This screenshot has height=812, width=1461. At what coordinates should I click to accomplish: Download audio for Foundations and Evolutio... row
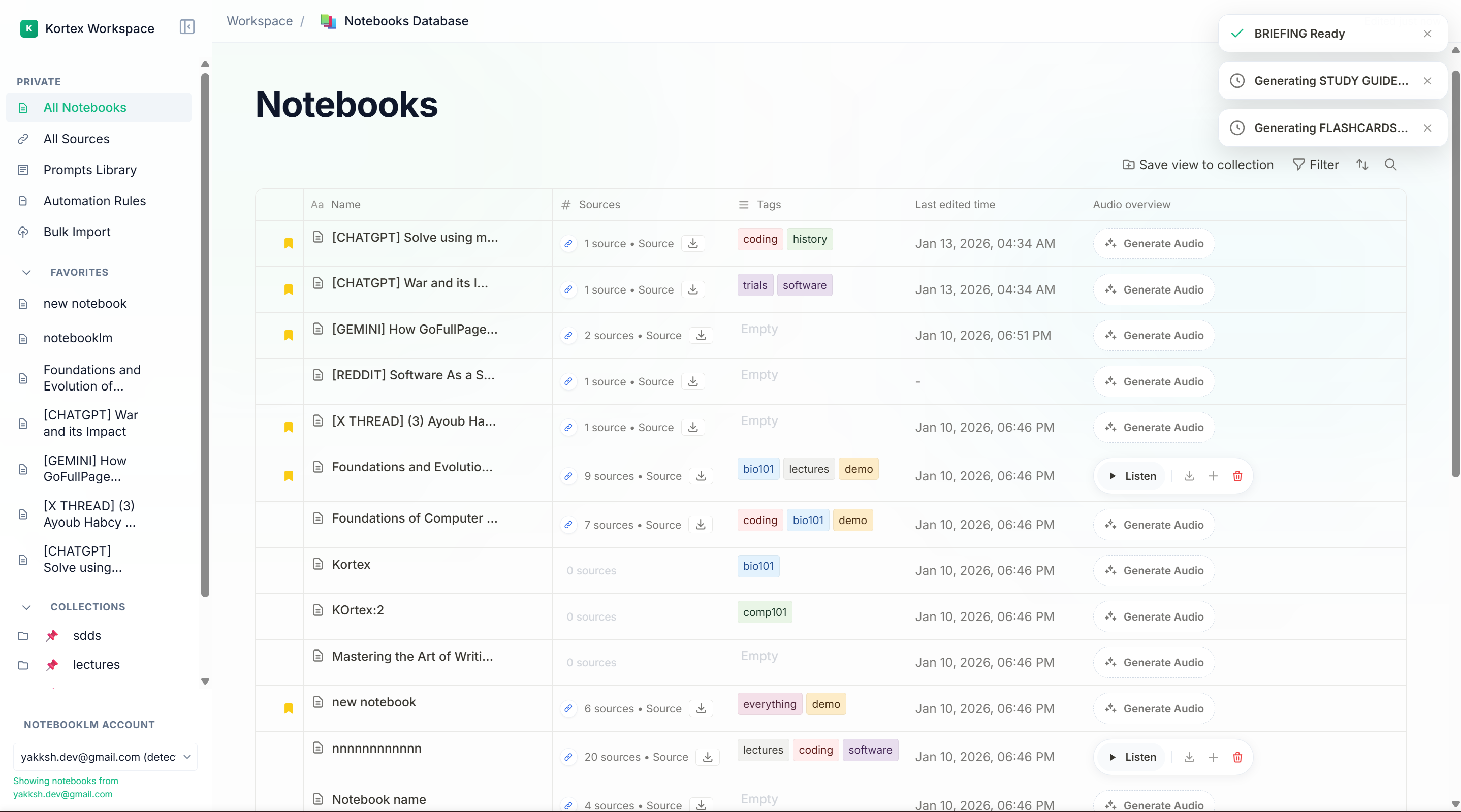point(1189,476)
